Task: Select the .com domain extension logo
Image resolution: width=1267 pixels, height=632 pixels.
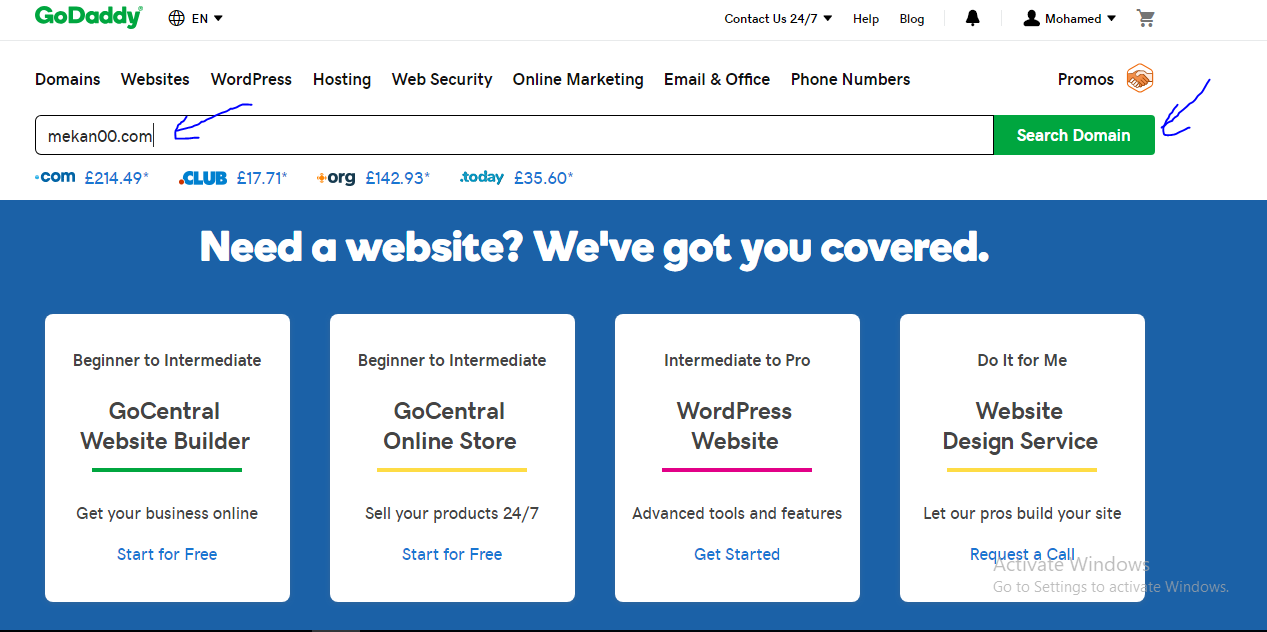Action: (x=55, y=177)
